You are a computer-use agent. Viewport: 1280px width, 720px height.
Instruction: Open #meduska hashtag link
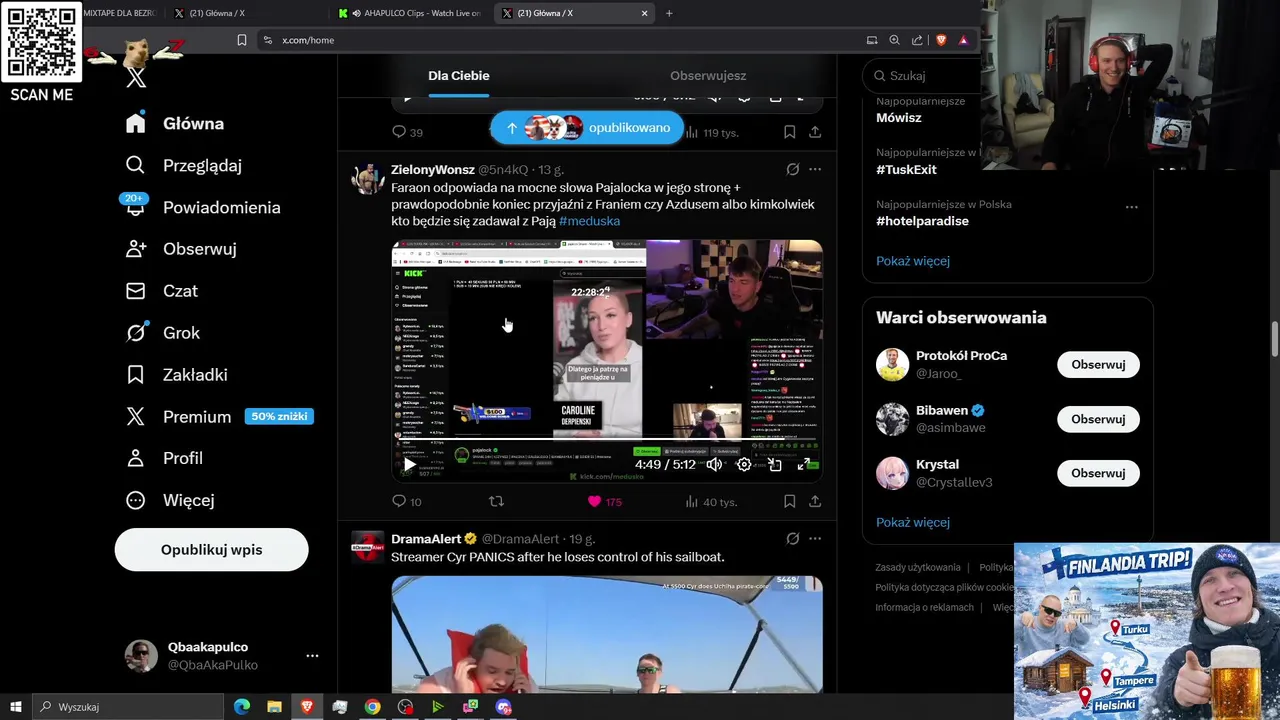click(x=589, y=221)
